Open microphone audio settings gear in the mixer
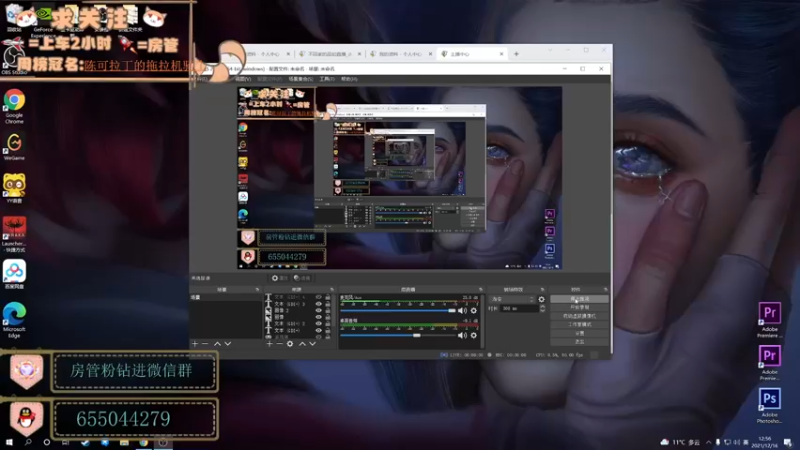This screenshot has width=800, height=450. click(x=474, y=310)
